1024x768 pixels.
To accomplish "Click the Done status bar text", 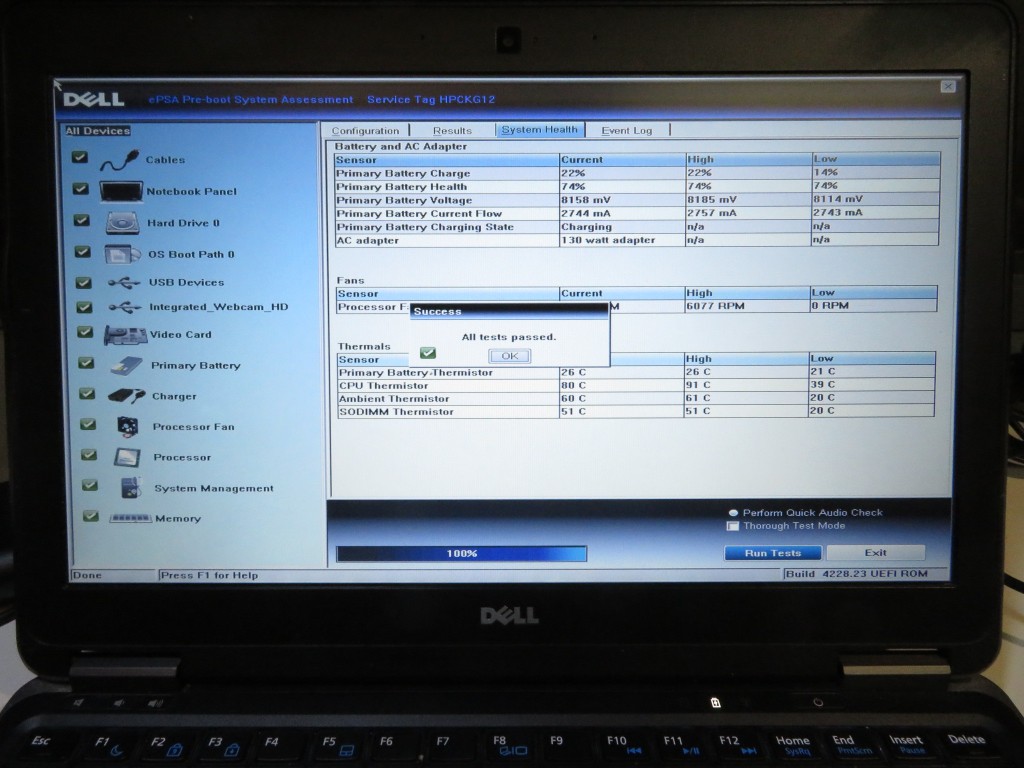I will [x=88, y=575].
